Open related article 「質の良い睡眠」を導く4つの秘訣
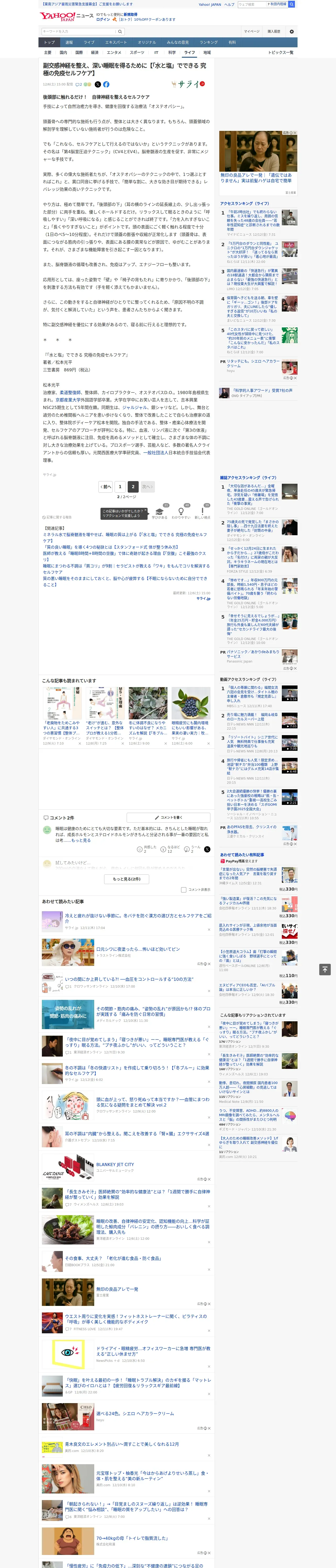This screenshot has width=336, height=1568. coord(110,547)
